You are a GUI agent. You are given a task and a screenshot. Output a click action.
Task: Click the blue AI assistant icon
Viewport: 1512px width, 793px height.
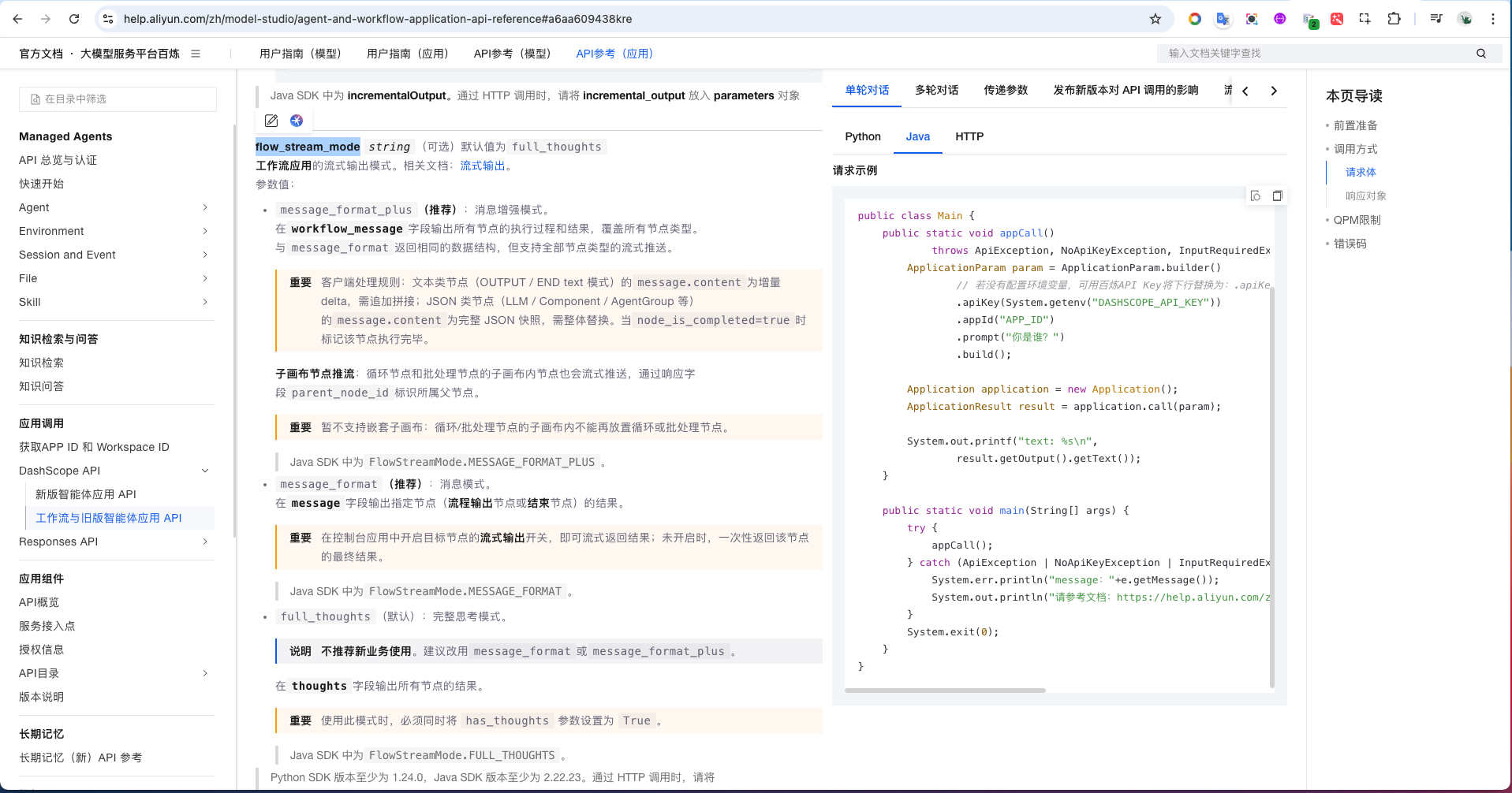tap(297, 121)
